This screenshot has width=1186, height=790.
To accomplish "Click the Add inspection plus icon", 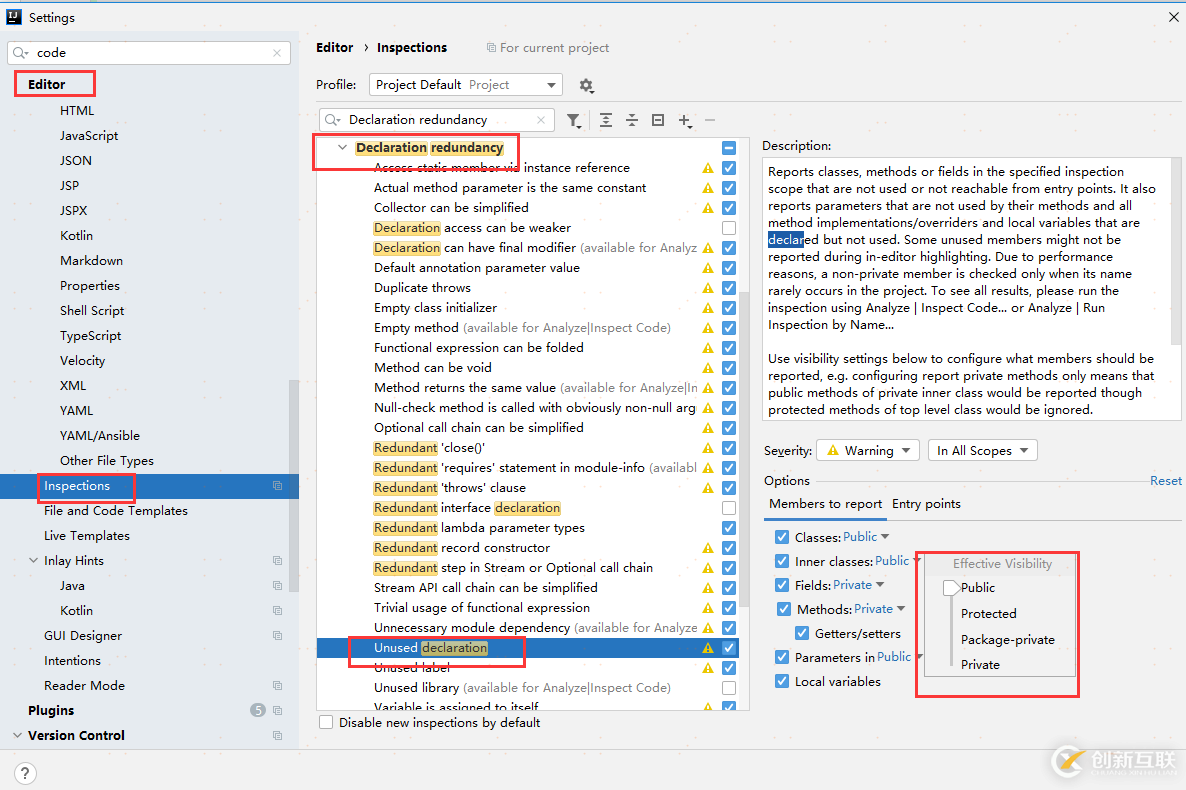I will [684, 120].
